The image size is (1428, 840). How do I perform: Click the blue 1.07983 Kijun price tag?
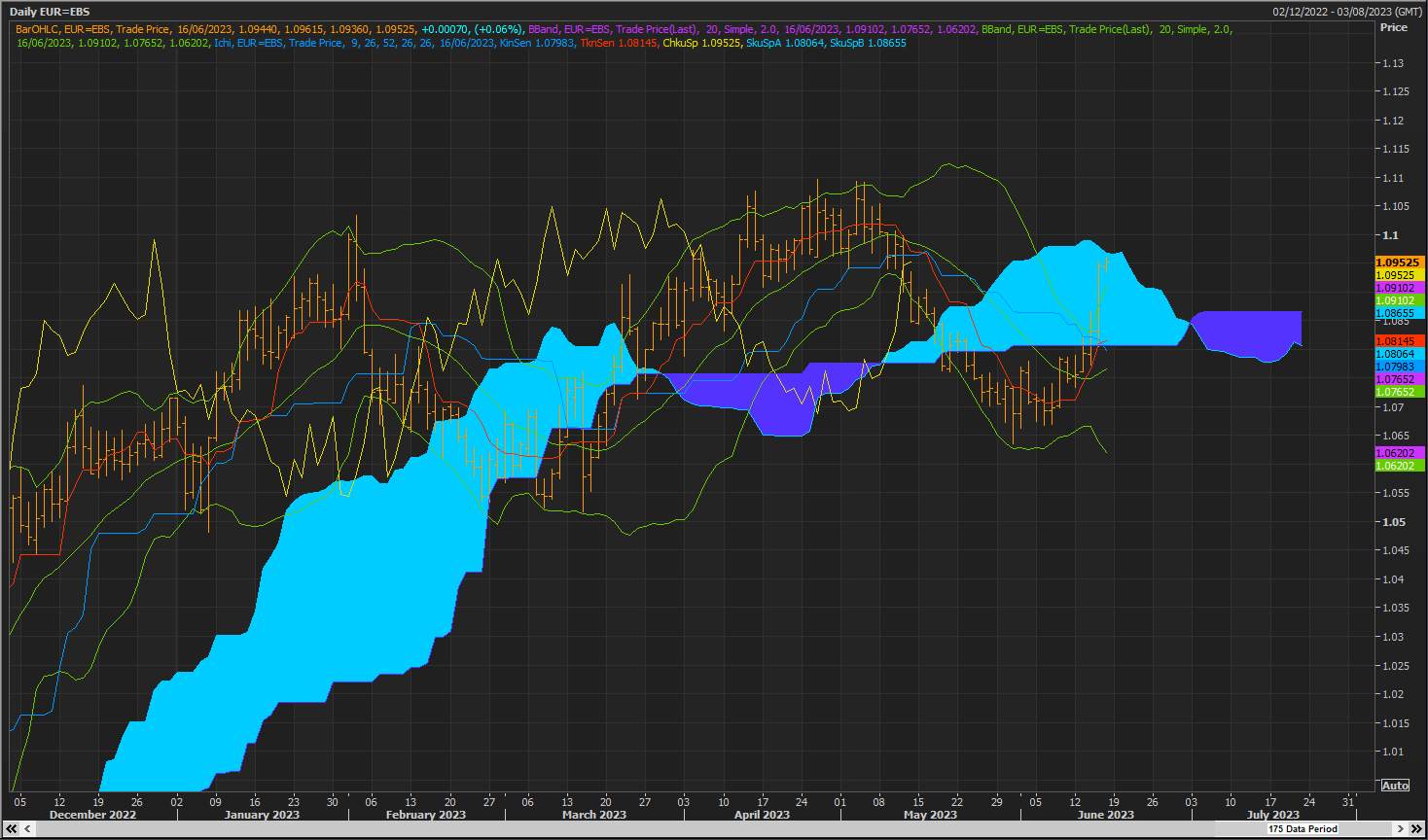pyautogui.click(x=1399, y=367)
